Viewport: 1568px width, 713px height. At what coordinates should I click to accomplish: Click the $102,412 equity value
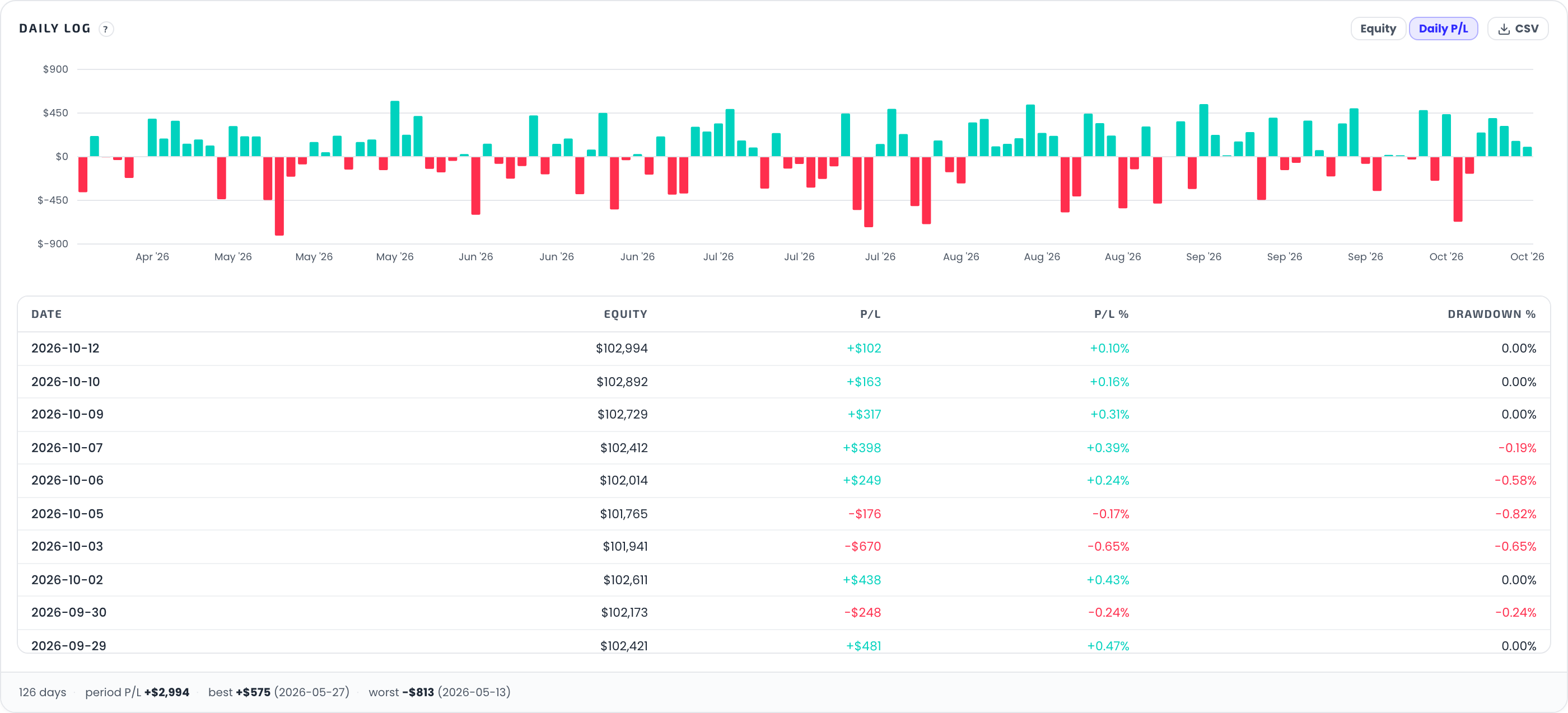(623, 448)
